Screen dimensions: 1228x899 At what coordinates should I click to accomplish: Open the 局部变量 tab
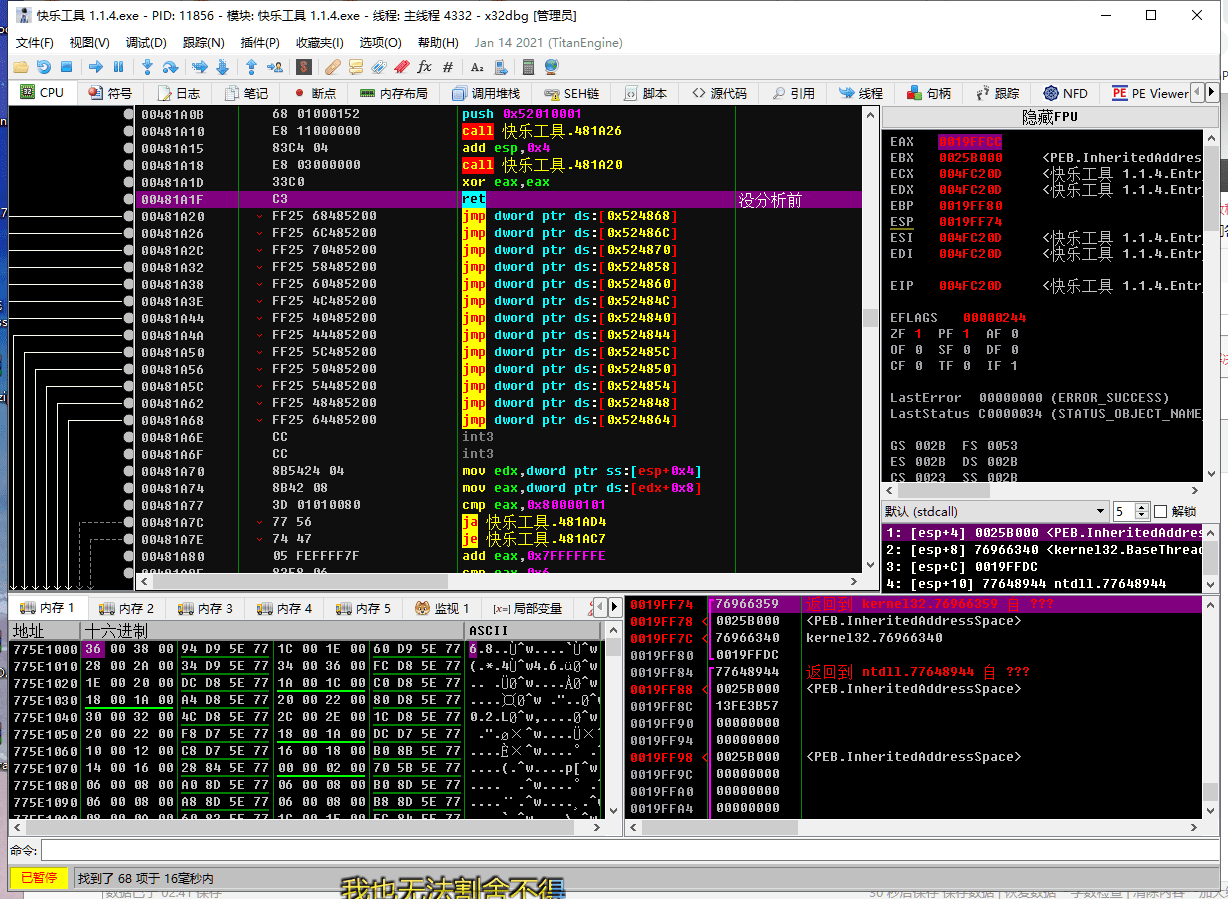click(x=527, y=608)
